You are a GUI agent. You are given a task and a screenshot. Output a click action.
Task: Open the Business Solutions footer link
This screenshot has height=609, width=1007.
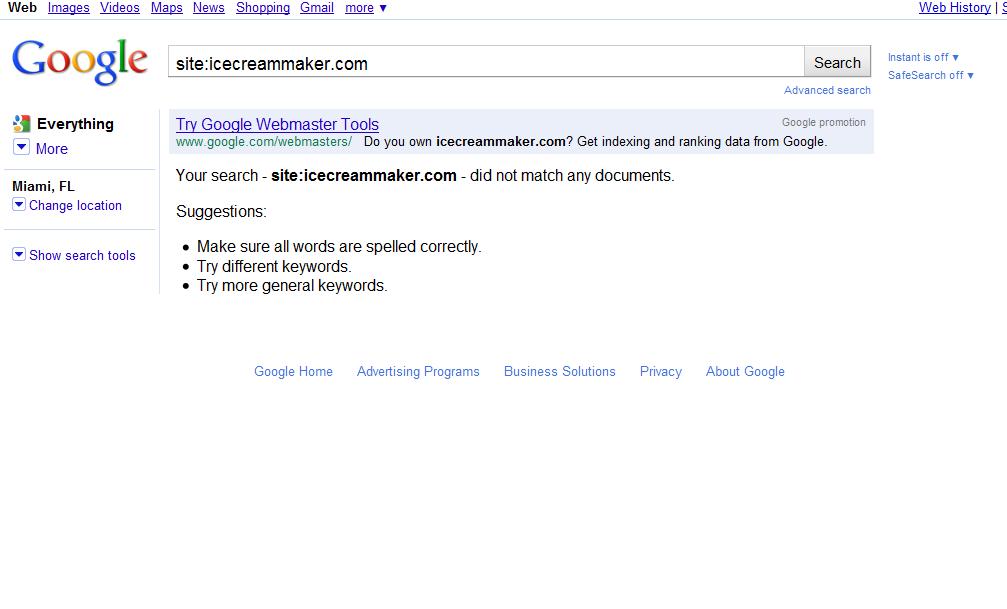[x=559, y=371]
